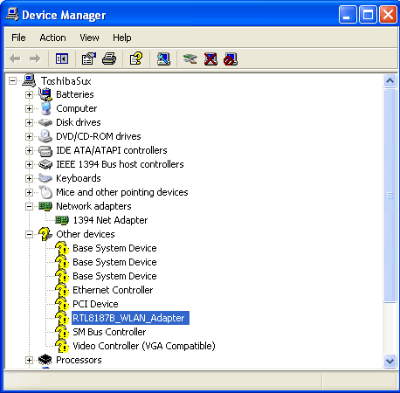Open the File menu
Image resolution: width=400 pixels, height=393 pixels.
pos(18,38)
